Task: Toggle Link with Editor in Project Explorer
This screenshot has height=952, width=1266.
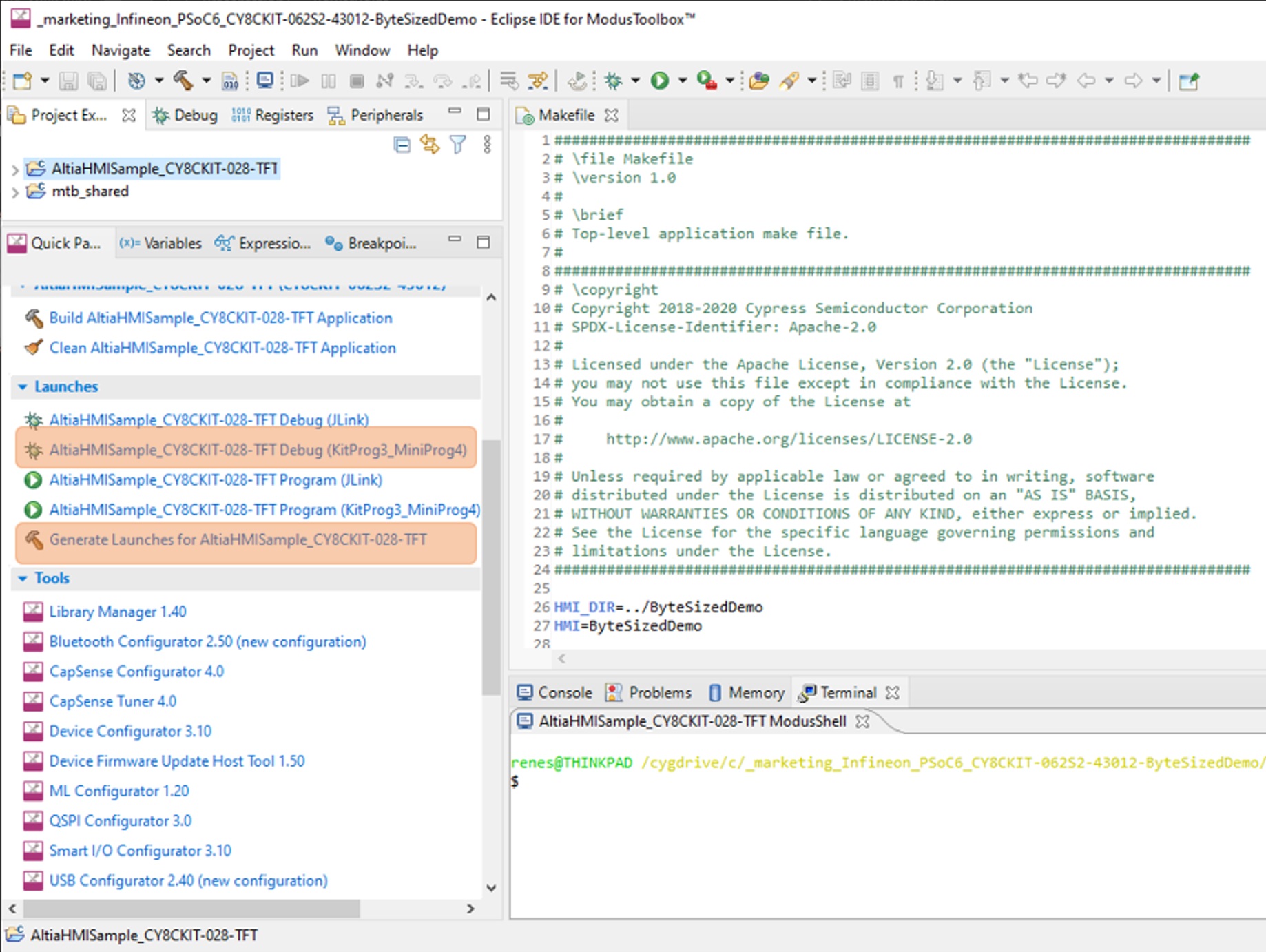Action: point(430,145)
